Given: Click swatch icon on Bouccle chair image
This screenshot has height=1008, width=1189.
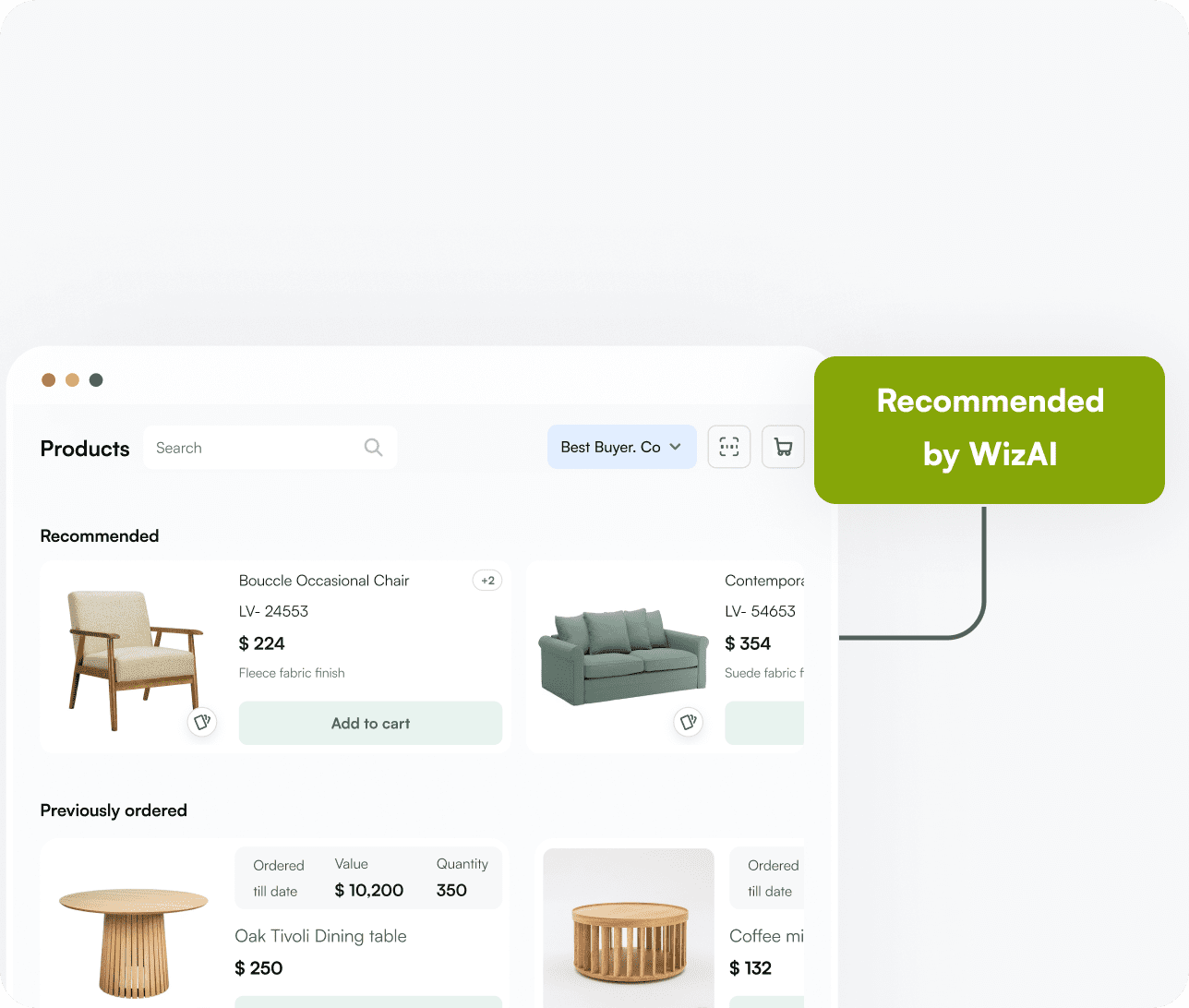Looking at the screenshot, I should [x=202, y=722].
